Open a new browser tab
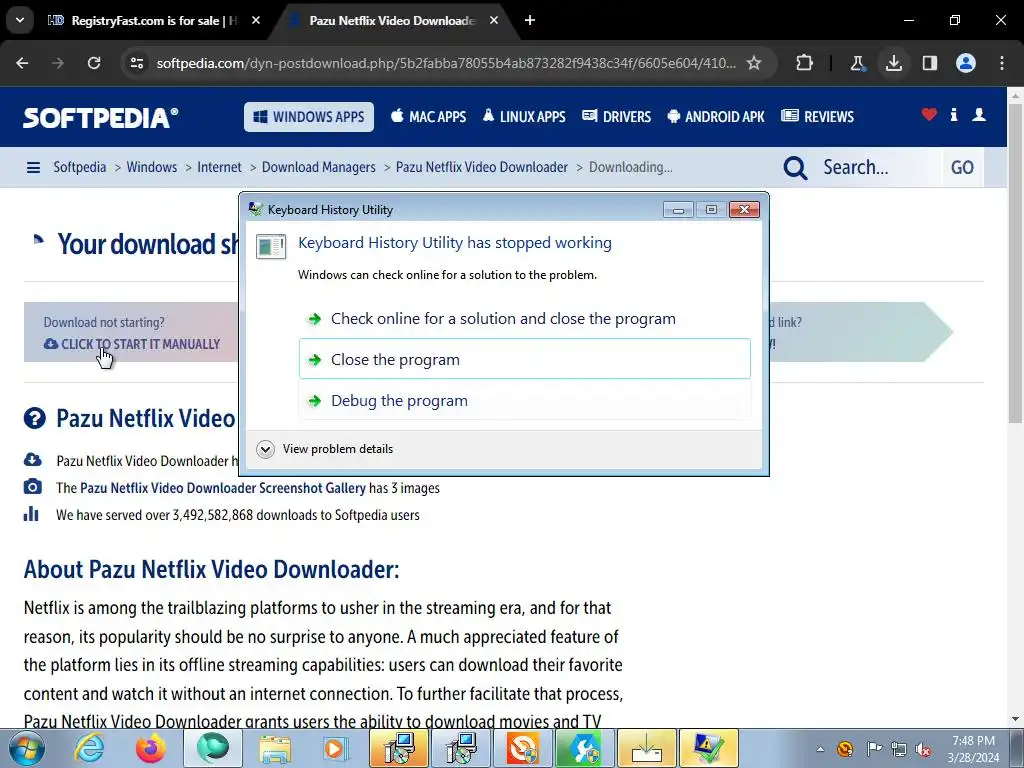 click(530, 20)
